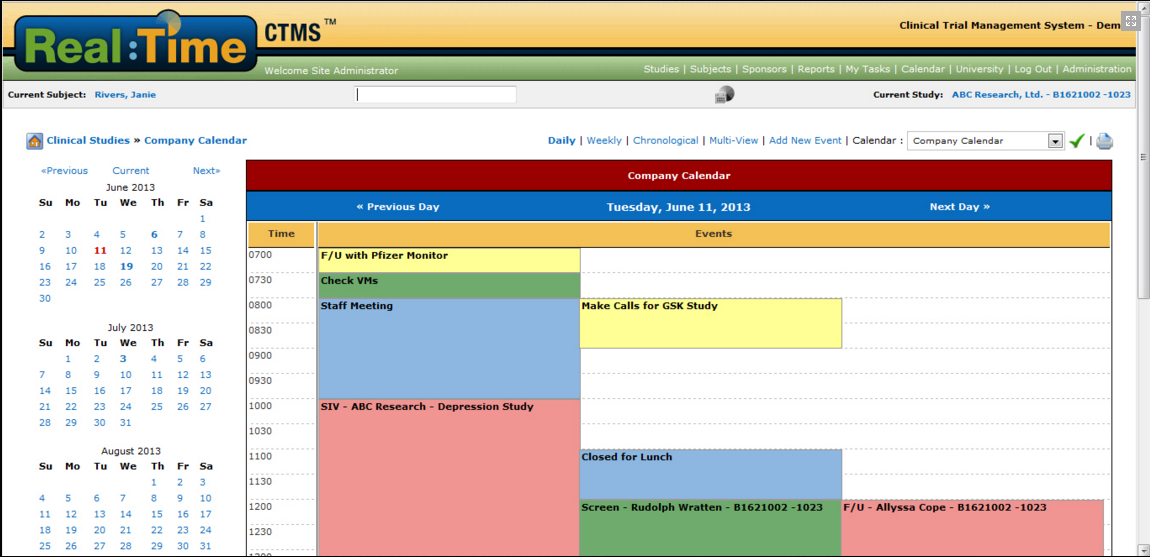1150x557 pixels.
Task: Click Company Calendar breadcrumb link
Action: (x=195, y=140)
